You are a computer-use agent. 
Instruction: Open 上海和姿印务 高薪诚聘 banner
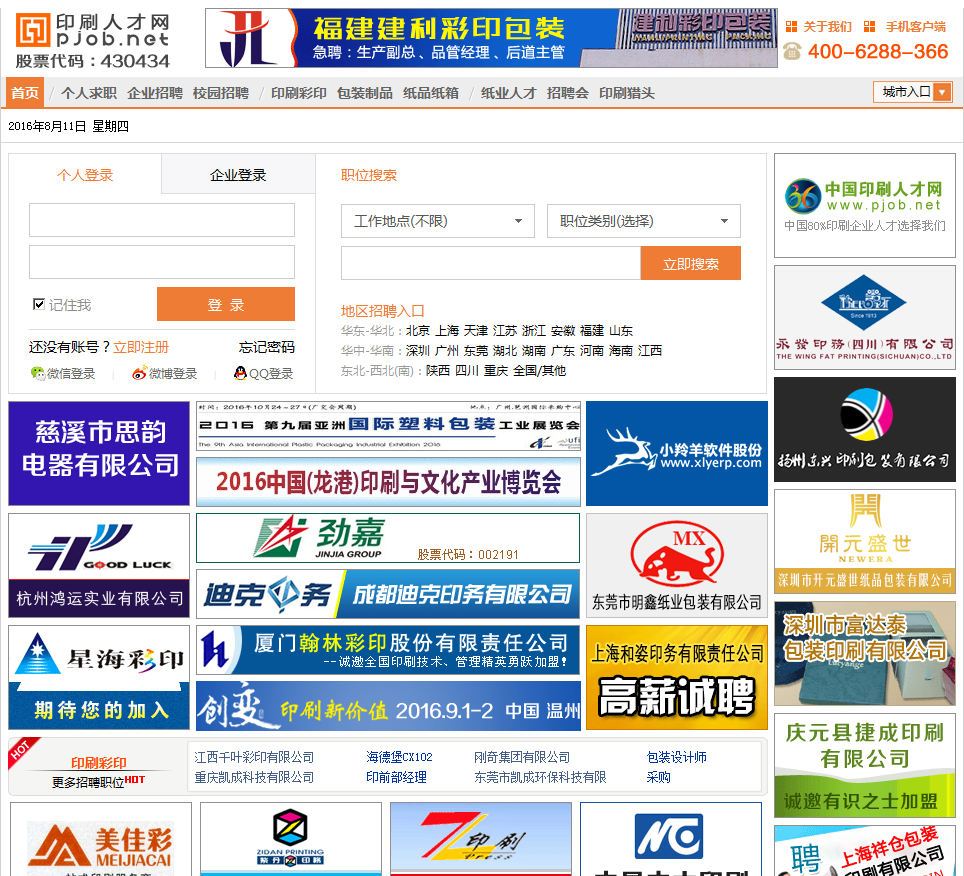pyautogui.click(x=677, y=677)
